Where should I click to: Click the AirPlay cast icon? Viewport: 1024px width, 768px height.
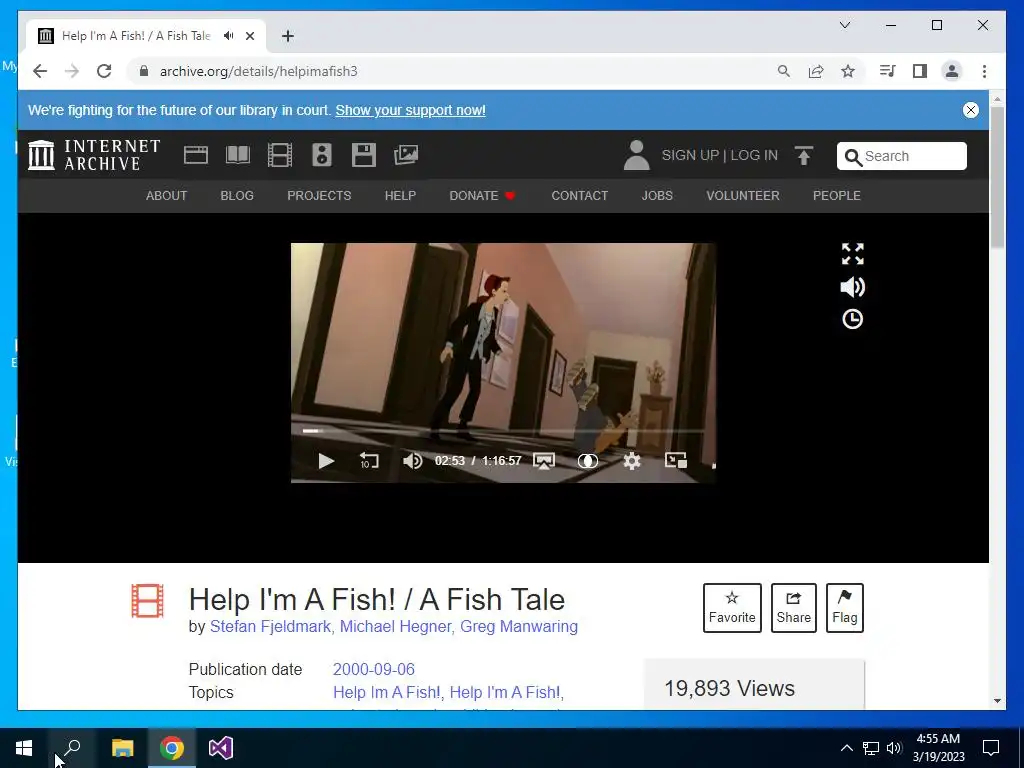pyautogui.click(x=544, y=461)
